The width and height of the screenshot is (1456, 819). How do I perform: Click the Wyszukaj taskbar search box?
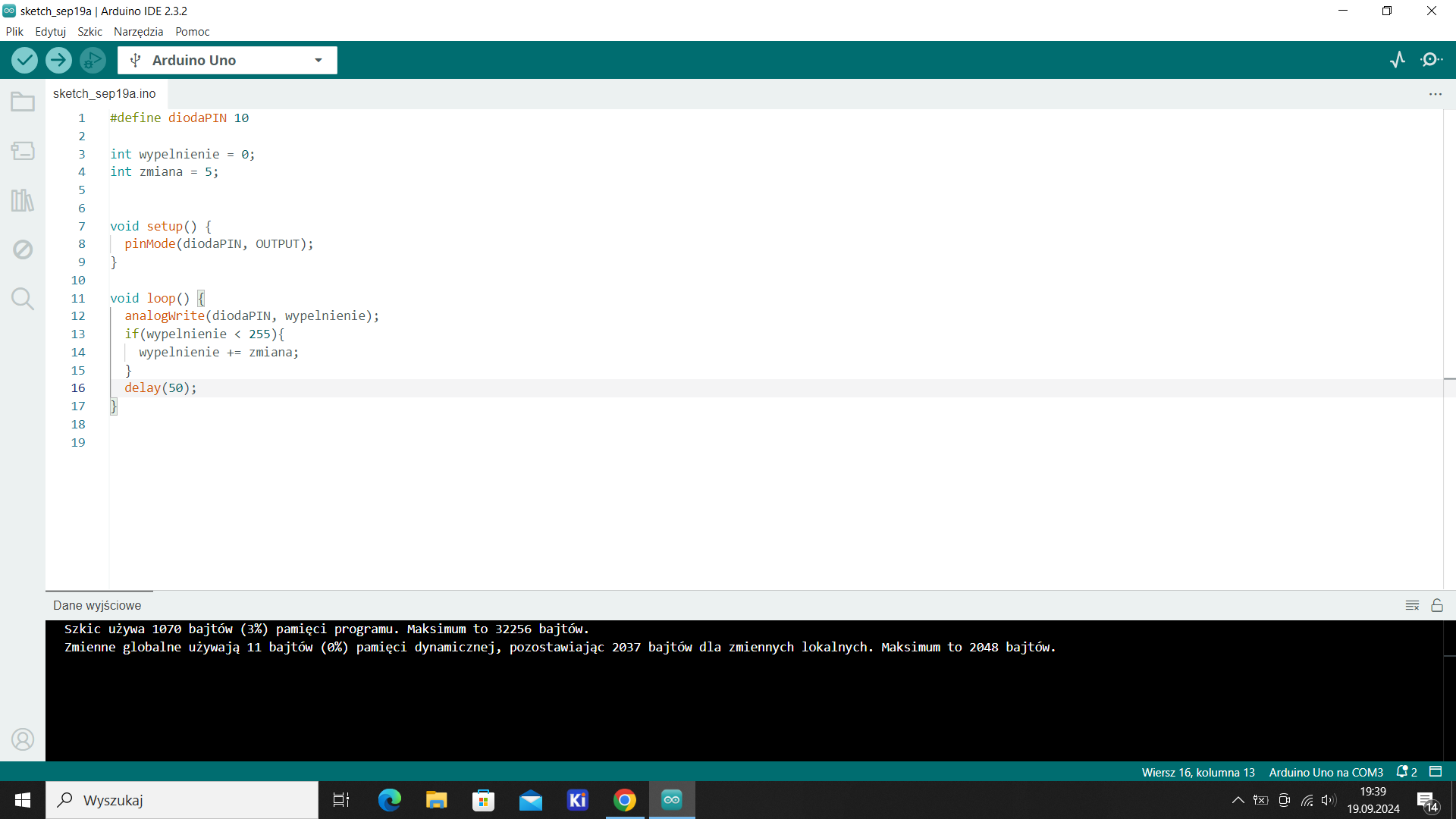182,800
